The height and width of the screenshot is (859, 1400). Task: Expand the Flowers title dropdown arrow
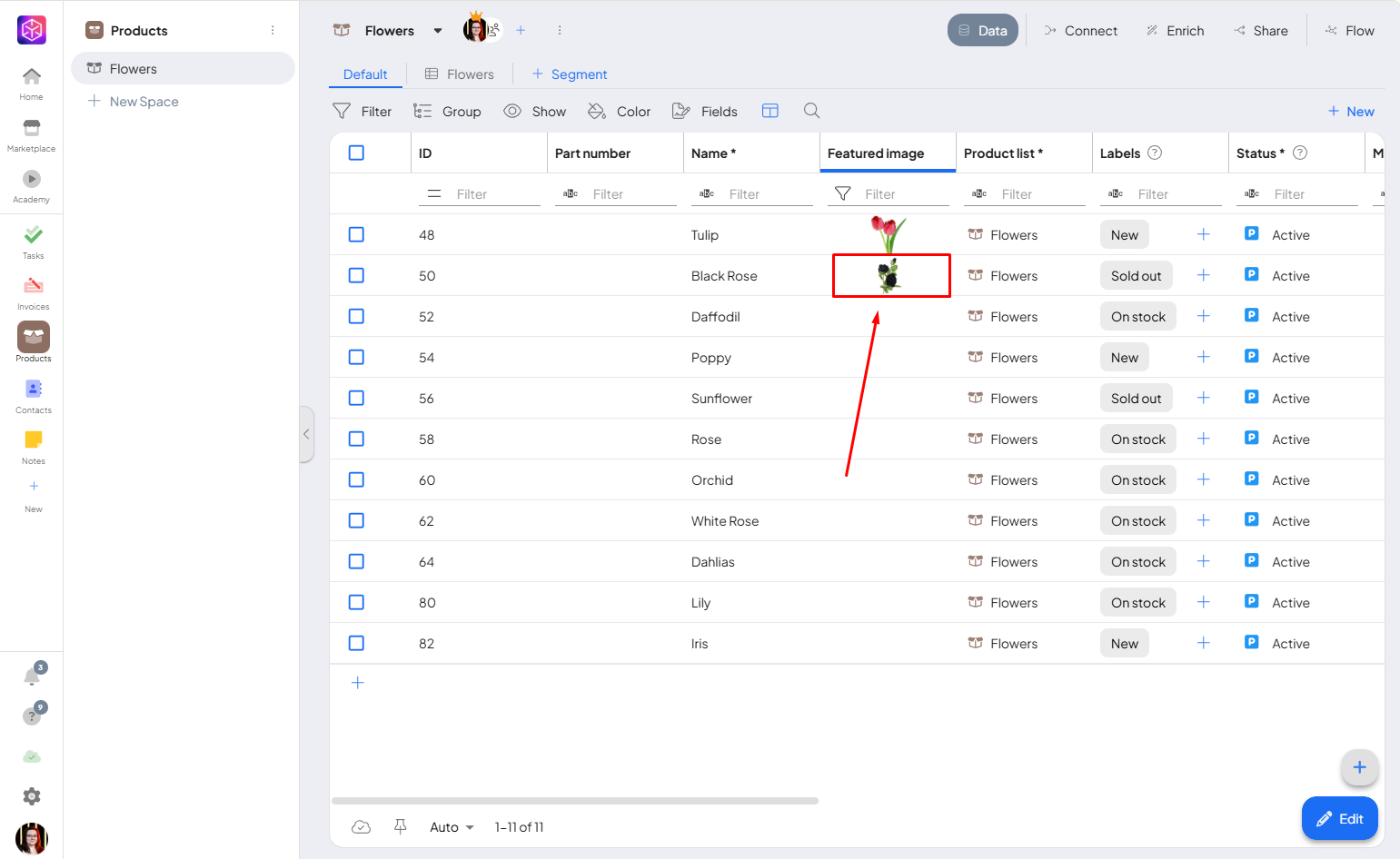tap(438, 31)
